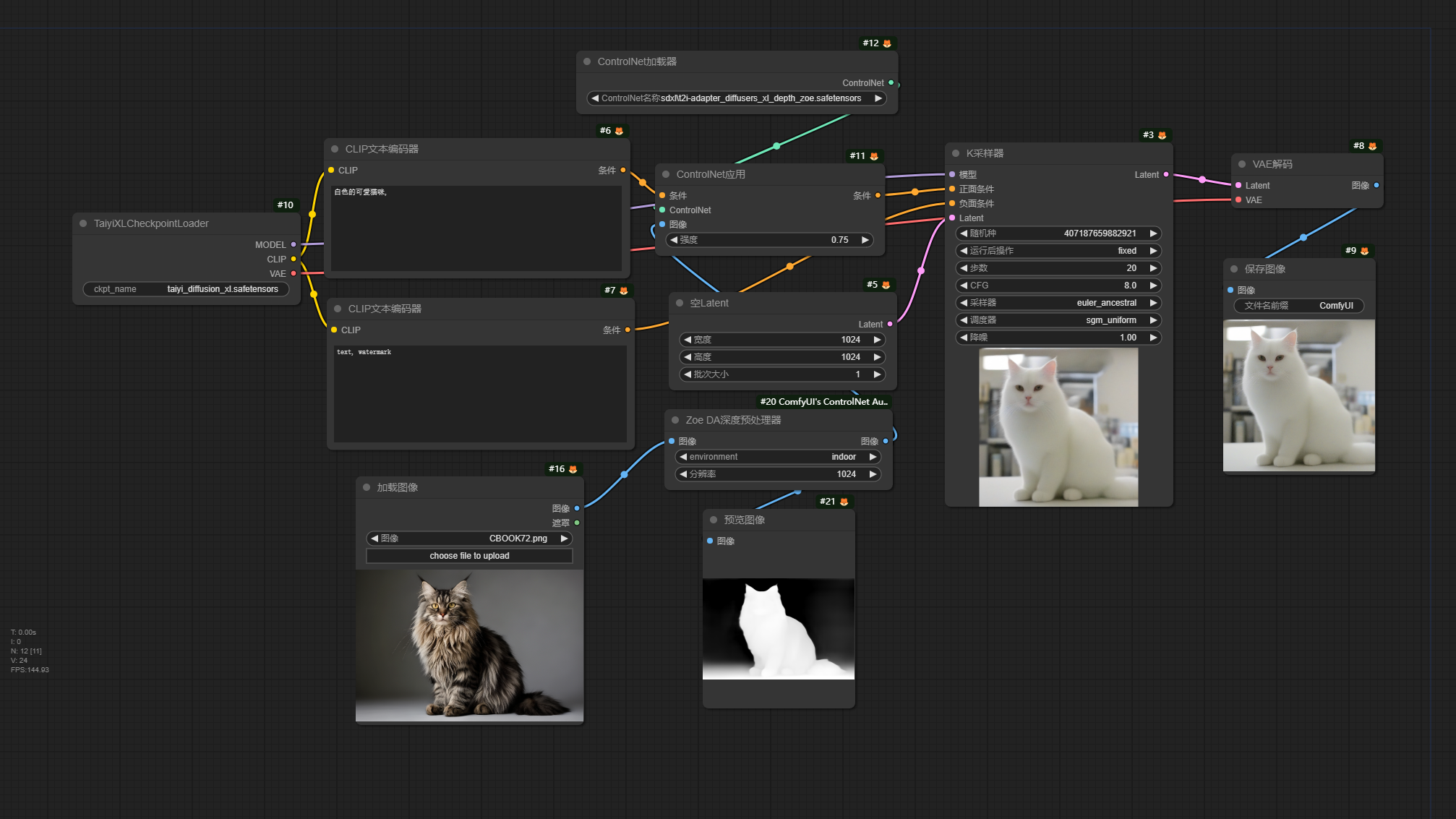Click right arrow to next CBOOK72.png image
Image resolution: width=1456 pixels, height=819 pixels.
564,539
